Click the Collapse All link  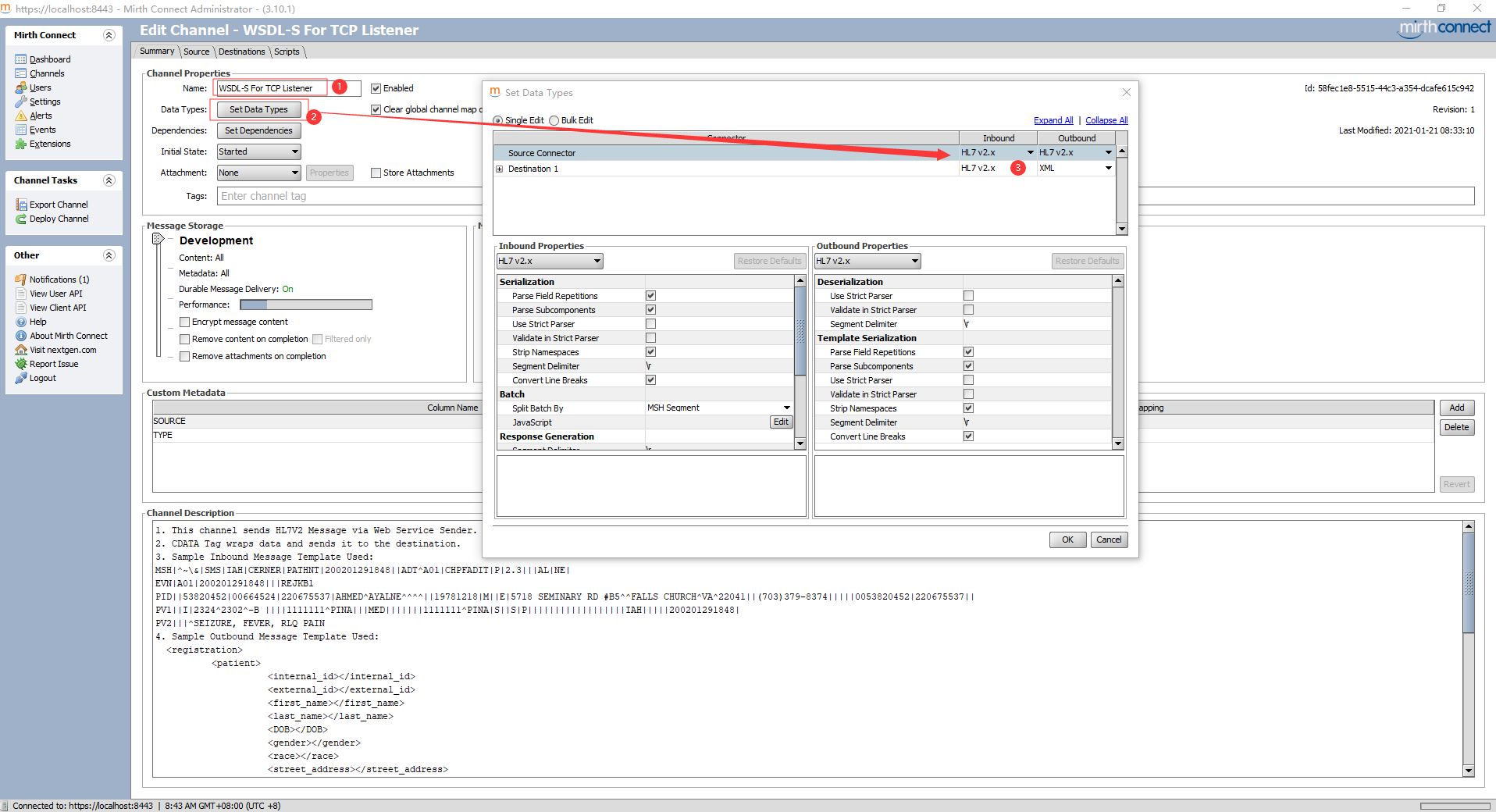click(x=1106, y=120)
